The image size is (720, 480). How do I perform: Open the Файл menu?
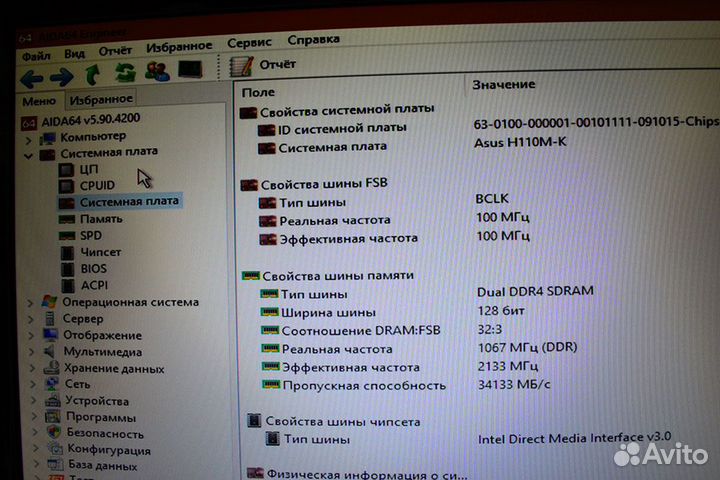(x=36, y=56)
